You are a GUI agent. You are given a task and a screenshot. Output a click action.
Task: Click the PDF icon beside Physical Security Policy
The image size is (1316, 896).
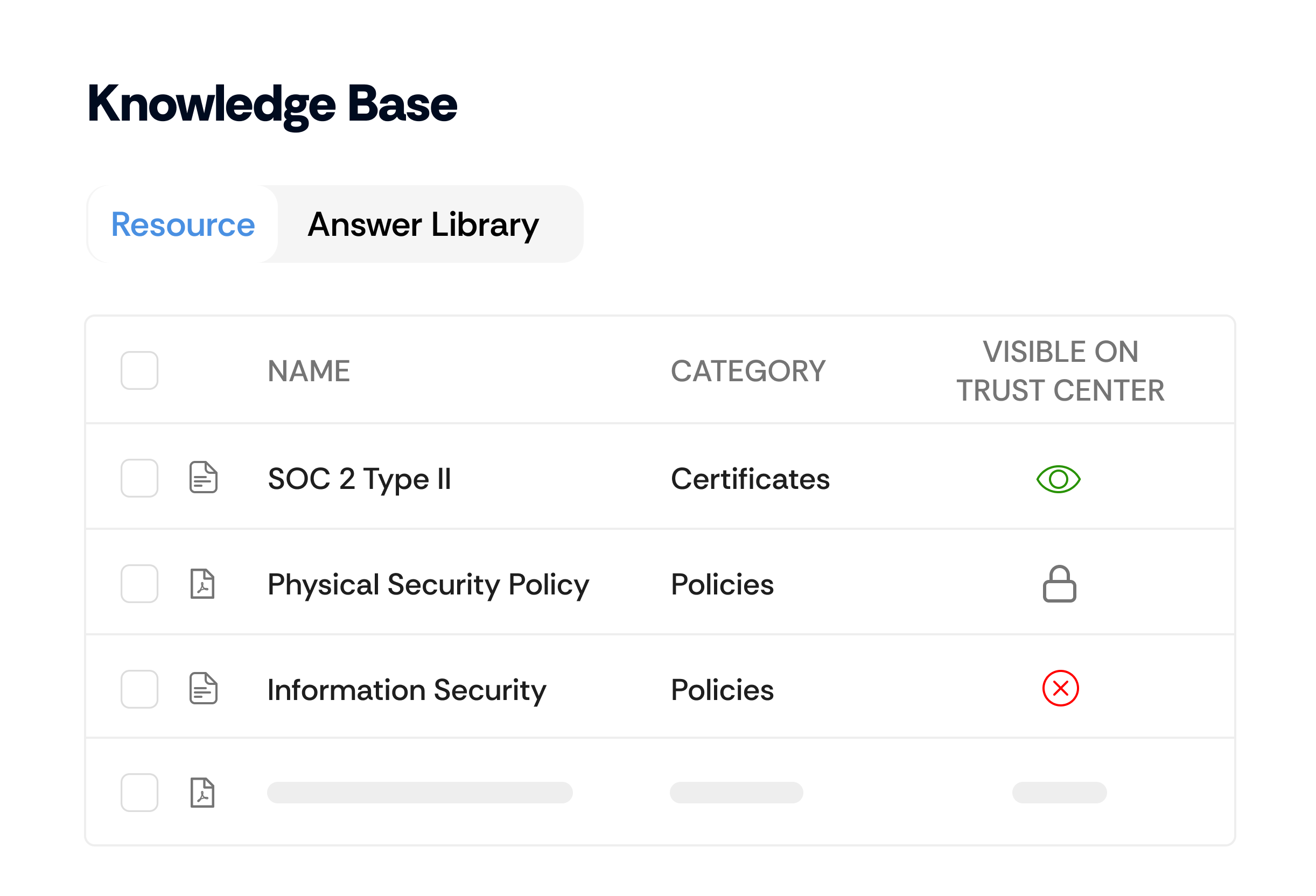pos(202,583)
